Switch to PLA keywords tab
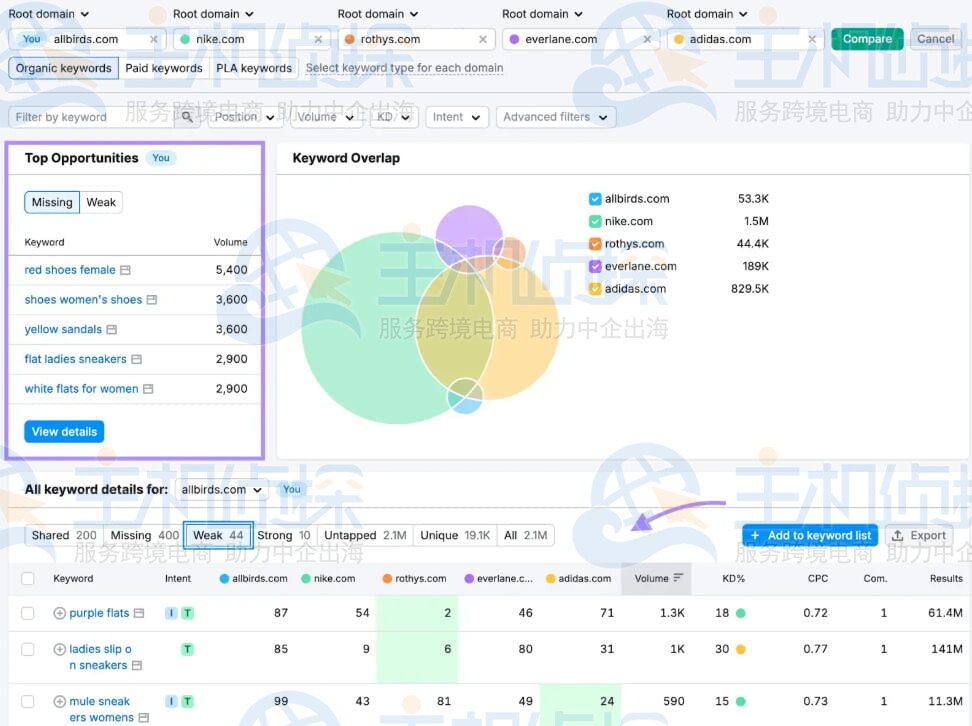Screen dimensions: 972x726 click(x=254, y=68)
